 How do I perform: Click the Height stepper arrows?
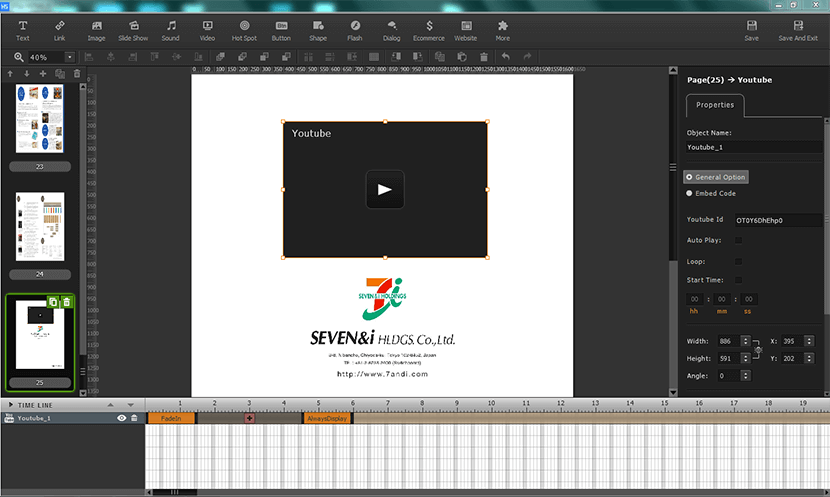point(745,358)
